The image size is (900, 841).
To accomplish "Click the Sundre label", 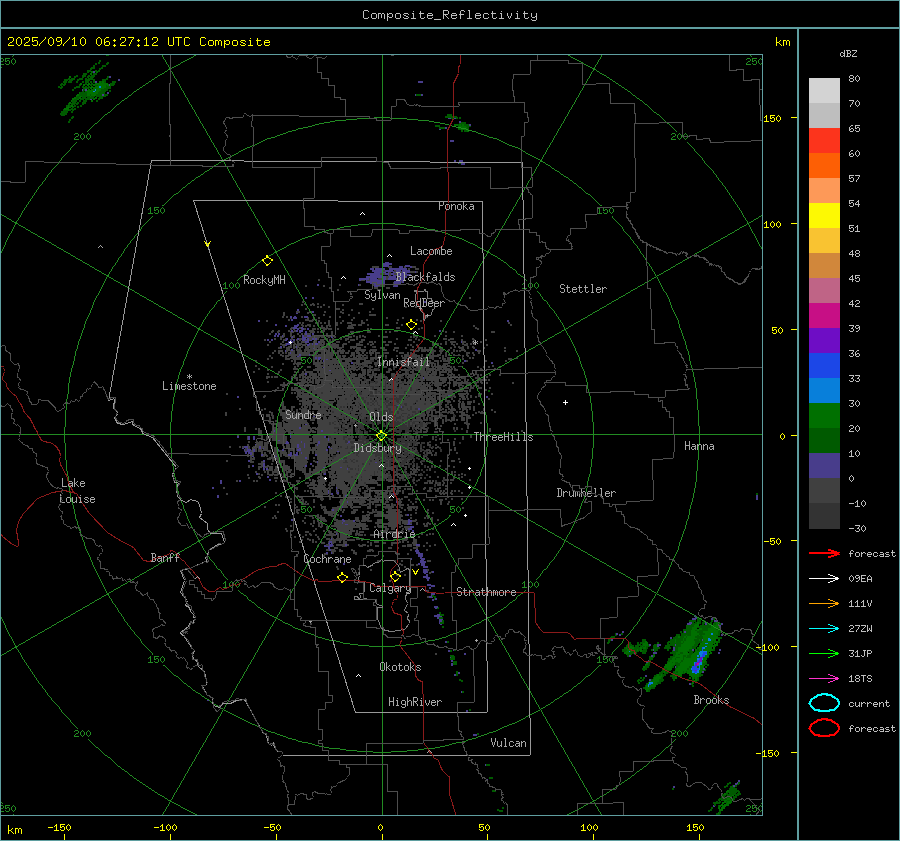I will click(x=303, y=414).
